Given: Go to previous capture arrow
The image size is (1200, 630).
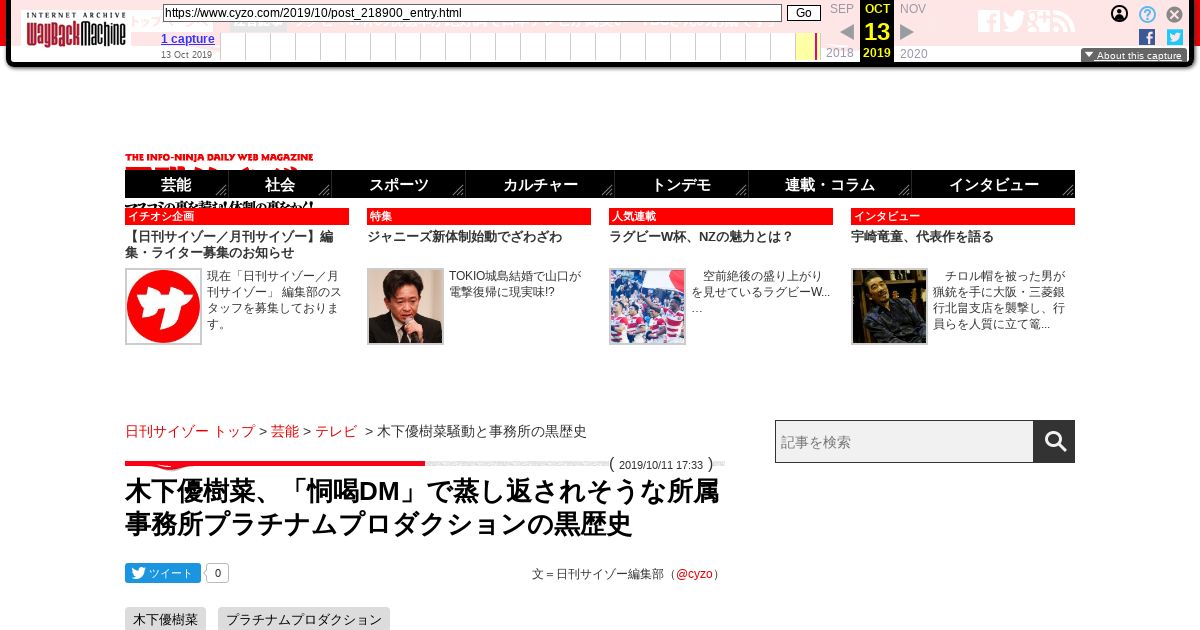Looking at the screenshot, I should coord(847,32).
